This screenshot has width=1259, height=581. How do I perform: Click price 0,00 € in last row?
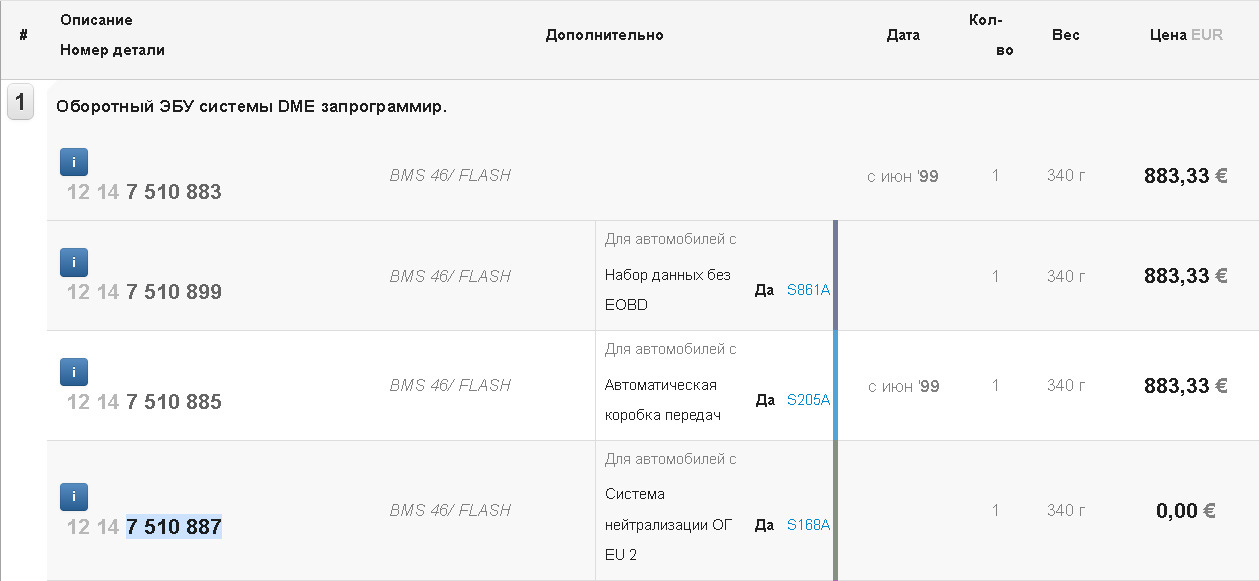pos(1185,511)
